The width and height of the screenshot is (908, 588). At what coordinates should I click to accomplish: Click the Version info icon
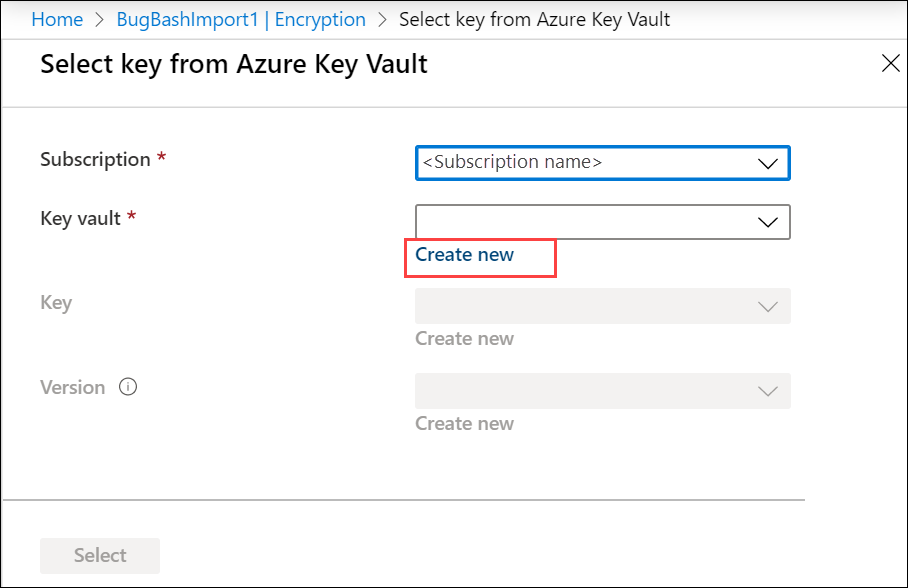coord(128,387)
